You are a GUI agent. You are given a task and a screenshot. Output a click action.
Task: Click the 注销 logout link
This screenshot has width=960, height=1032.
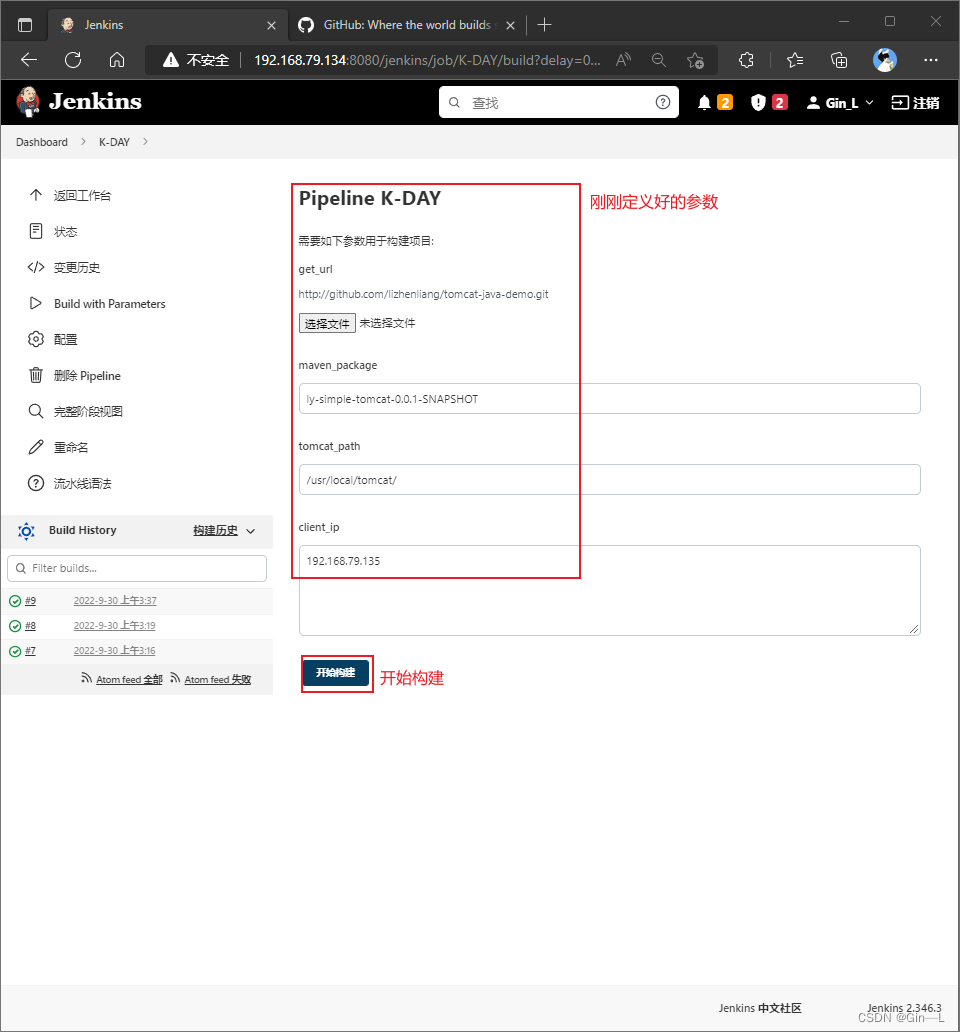tap(915, 103)
